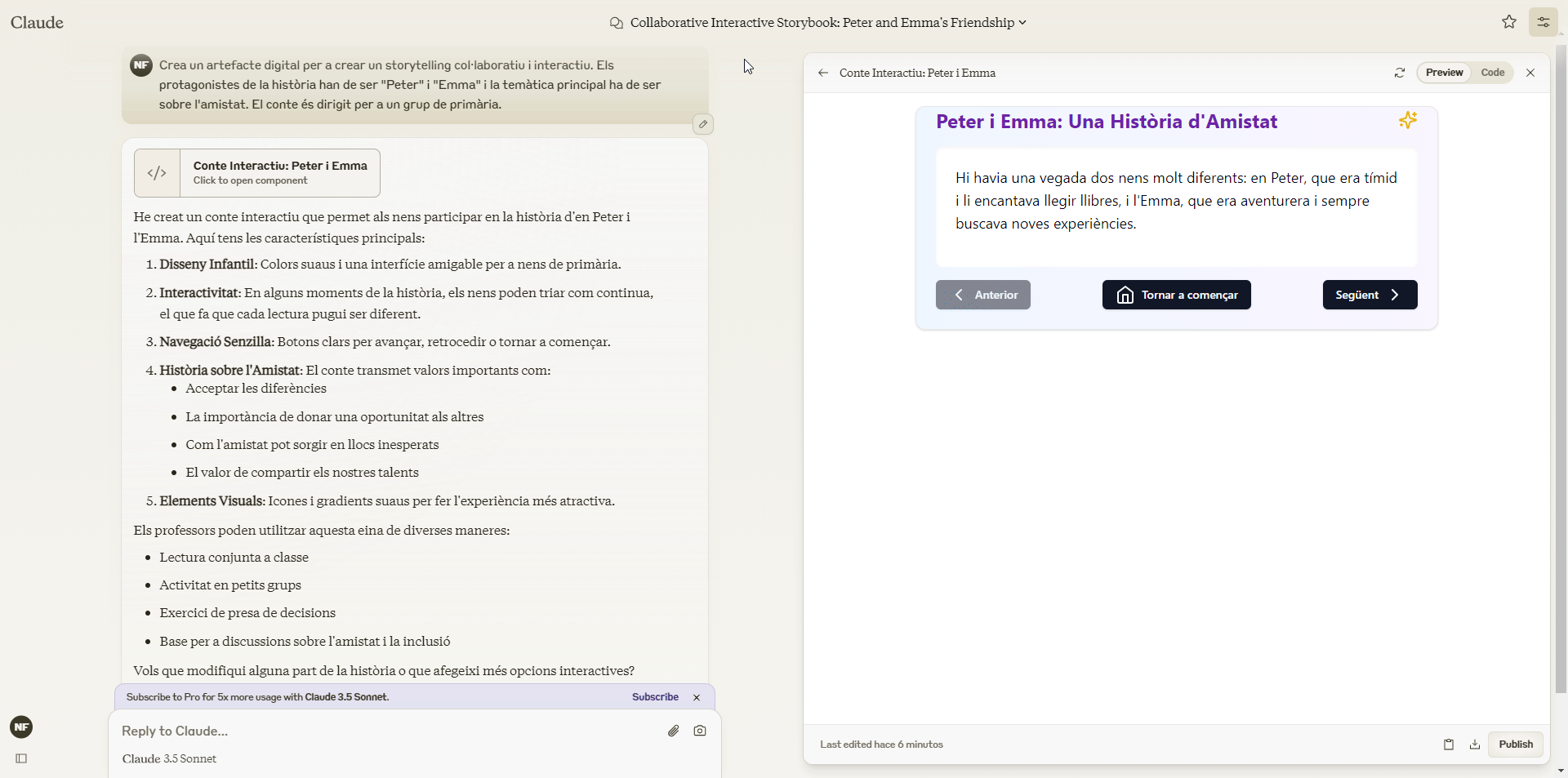Refresh the artifact preview
Screen dimensions: 1568x778
click(1400, 73)
